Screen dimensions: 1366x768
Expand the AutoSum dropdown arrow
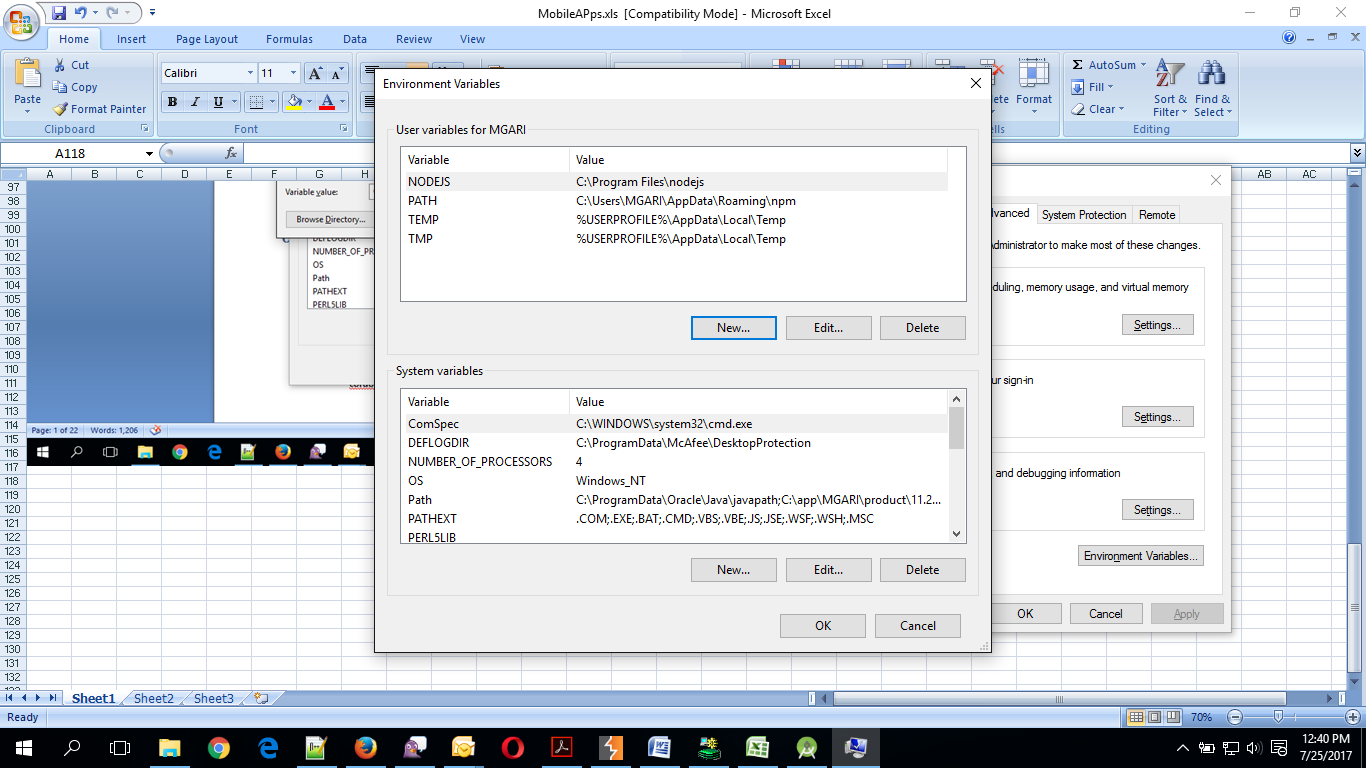1144,65
